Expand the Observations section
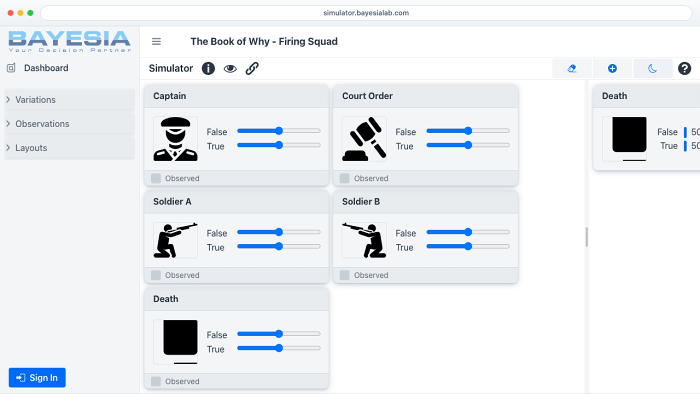This screenshot has height=394, width=700. (x=69, y=124)
